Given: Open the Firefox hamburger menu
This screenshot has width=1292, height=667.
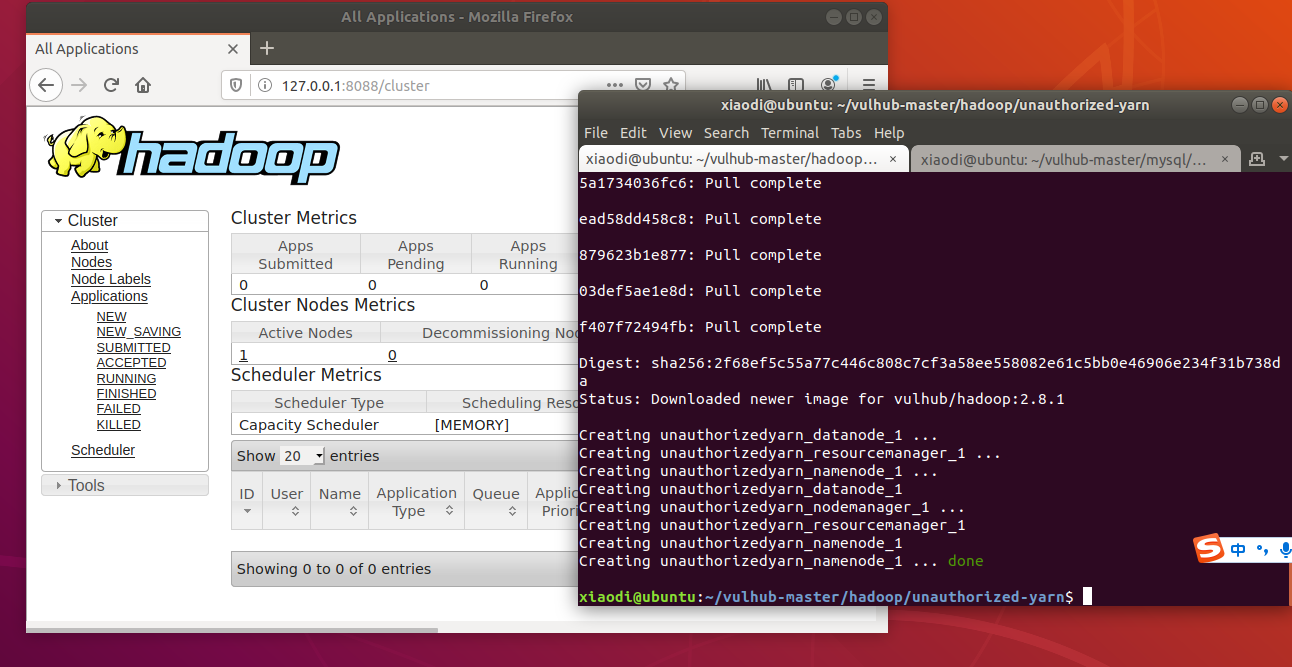Looking at the screenshot, I should click(868, 85).
